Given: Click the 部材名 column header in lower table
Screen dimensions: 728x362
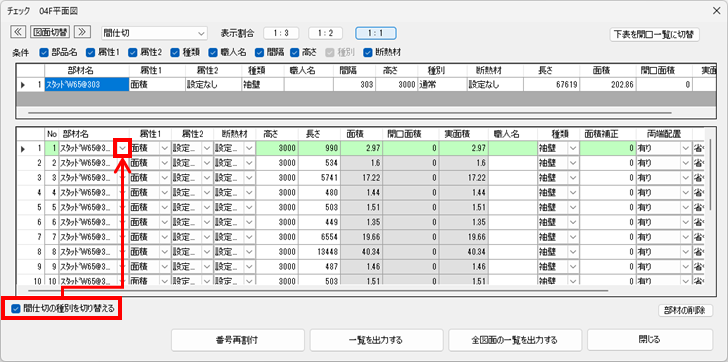Looking at the screenshot, I should 87,134.
